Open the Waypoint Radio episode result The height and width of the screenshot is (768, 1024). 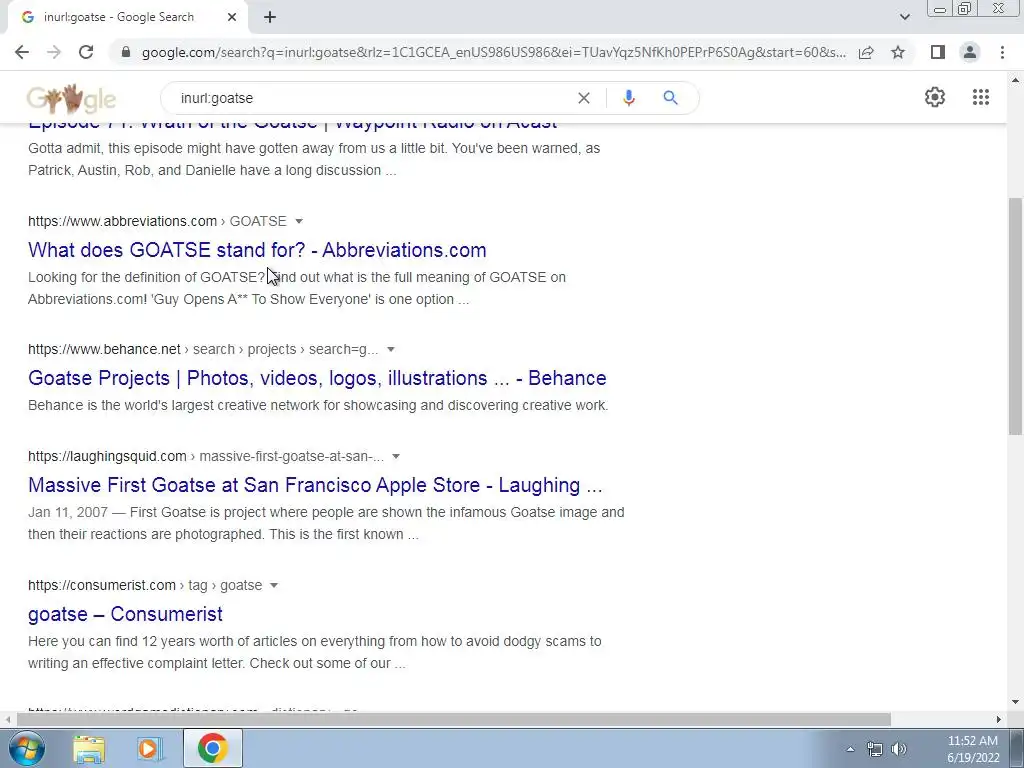click(x=293, y=125)
